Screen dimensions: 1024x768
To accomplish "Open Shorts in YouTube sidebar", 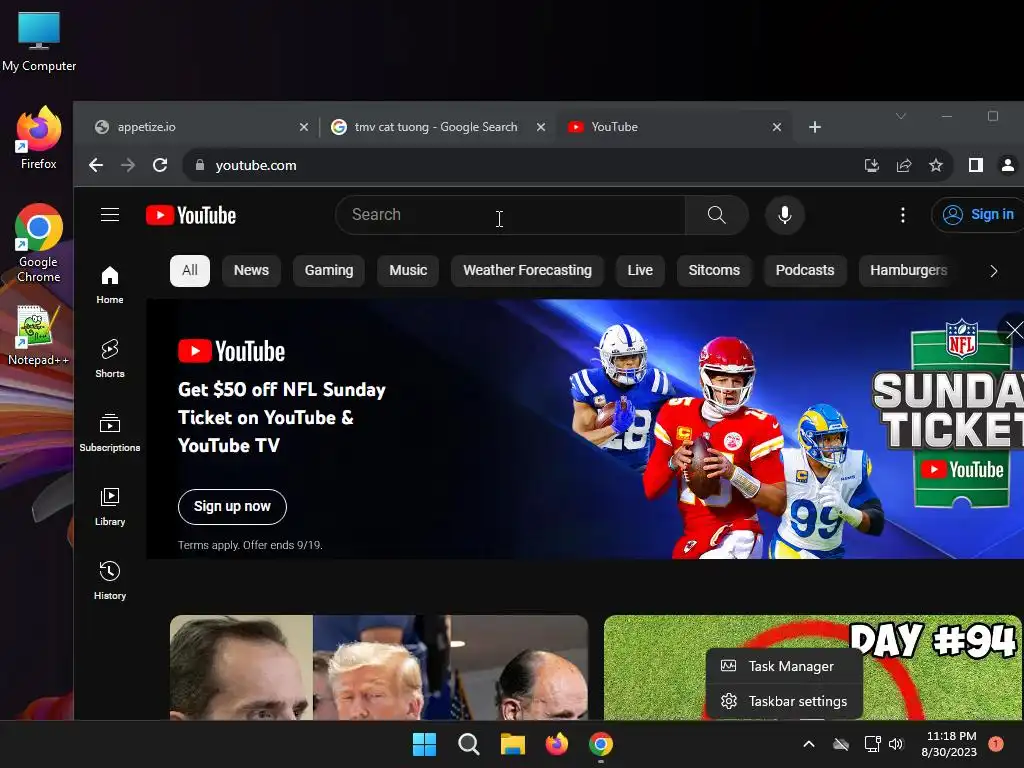I will tap(110, 359).
